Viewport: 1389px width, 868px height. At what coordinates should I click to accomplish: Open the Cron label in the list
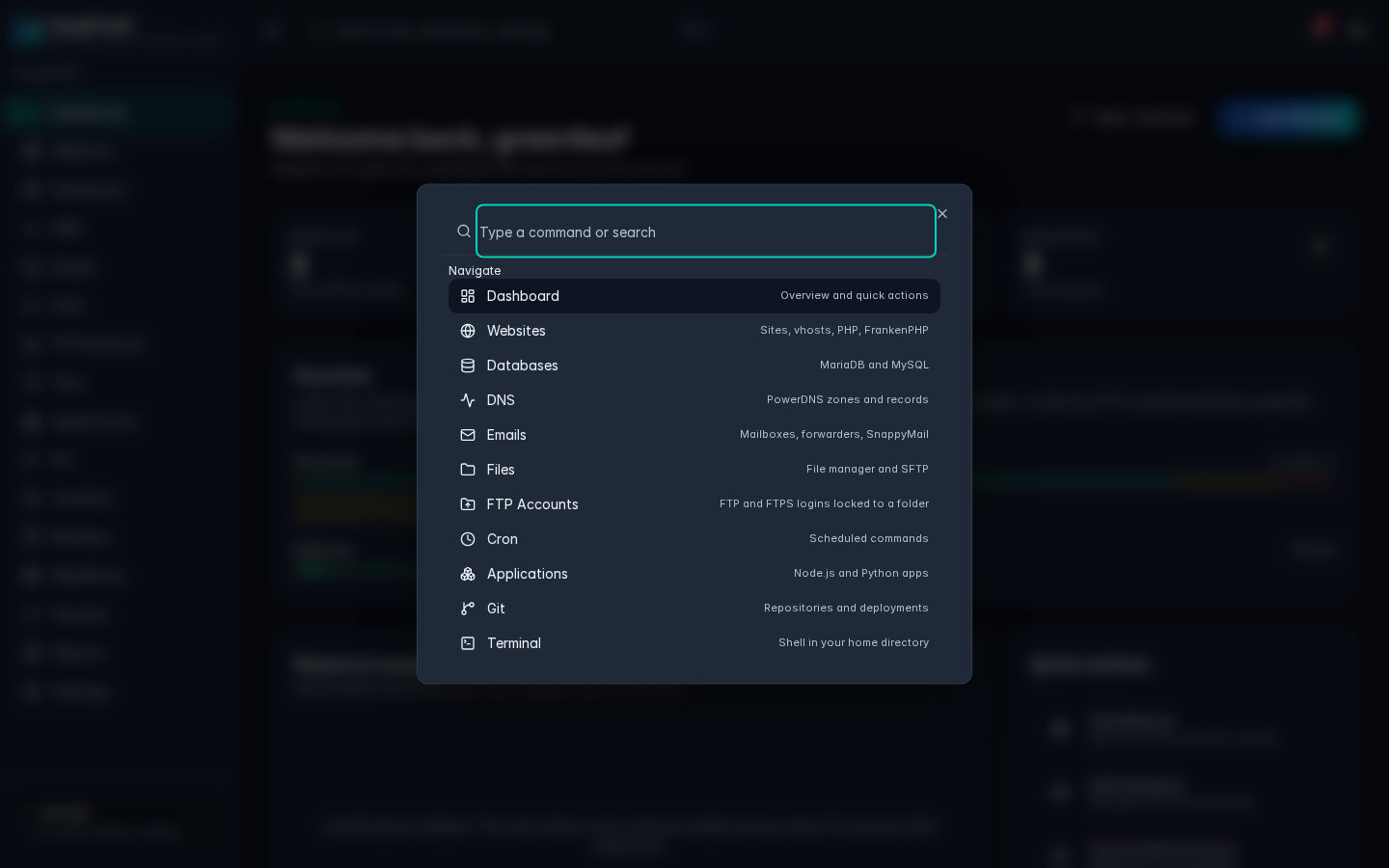(x=503, y=539)
